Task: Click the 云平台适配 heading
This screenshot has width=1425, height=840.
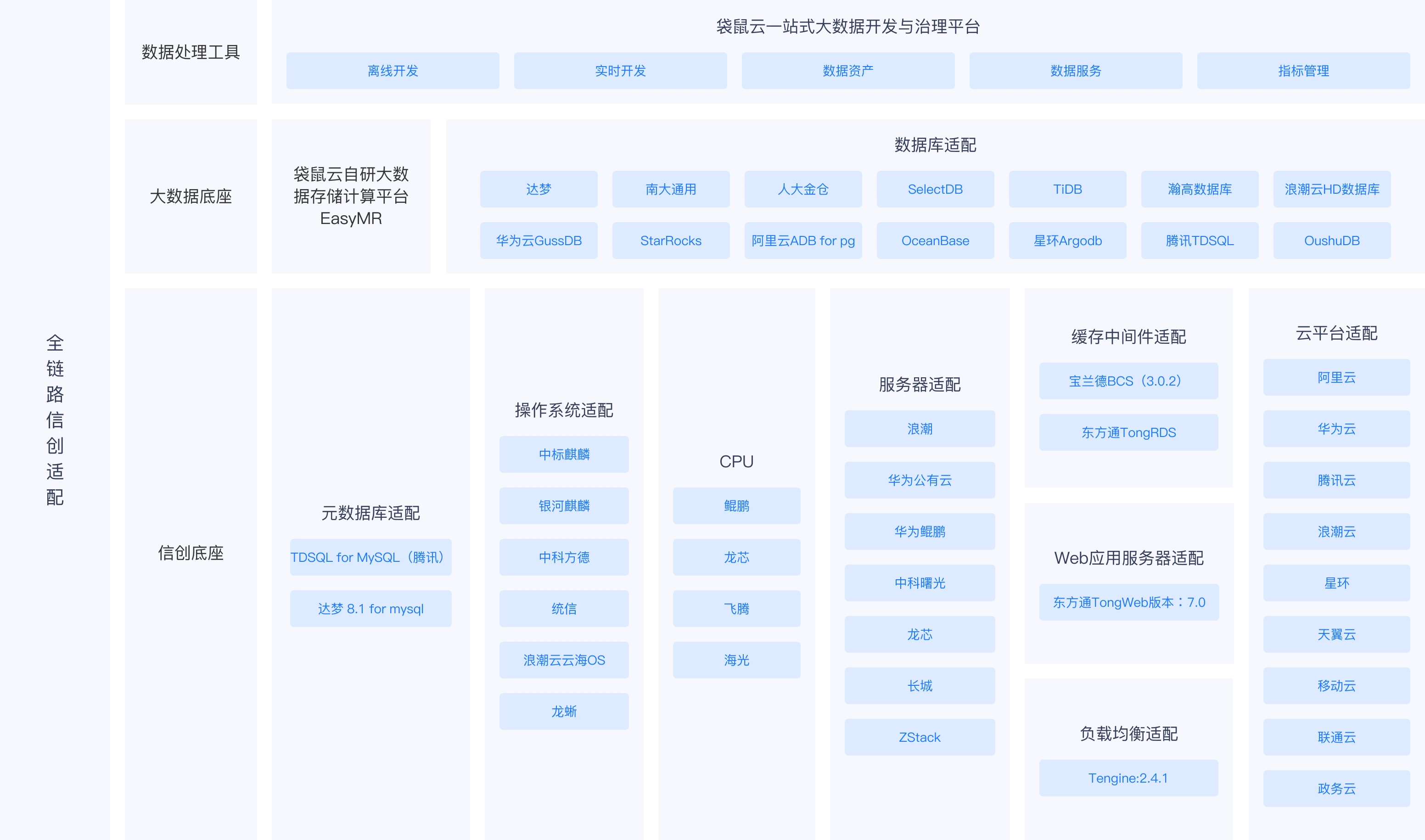Action: pyautogui.click(x=1336, y=333)
